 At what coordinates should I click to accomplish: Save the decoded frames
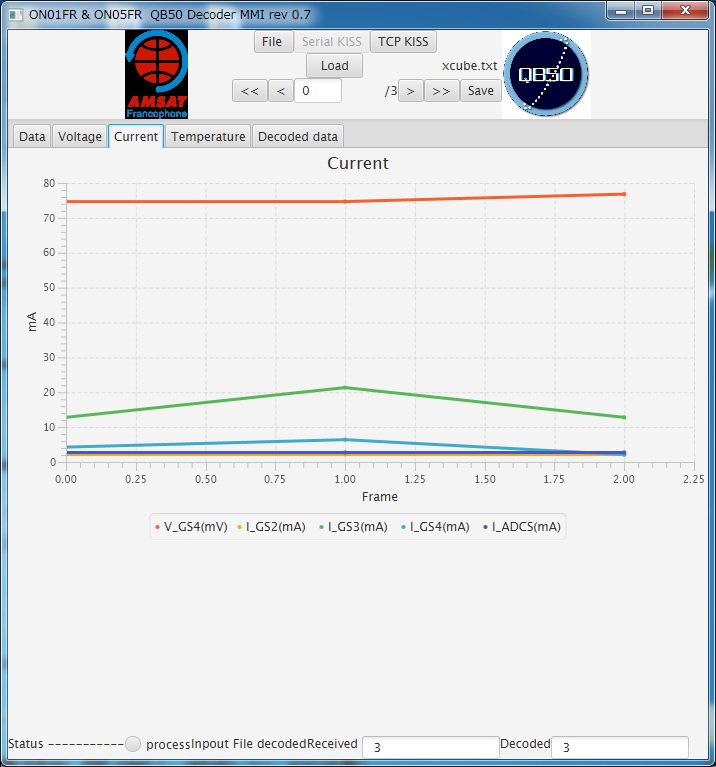481,91
